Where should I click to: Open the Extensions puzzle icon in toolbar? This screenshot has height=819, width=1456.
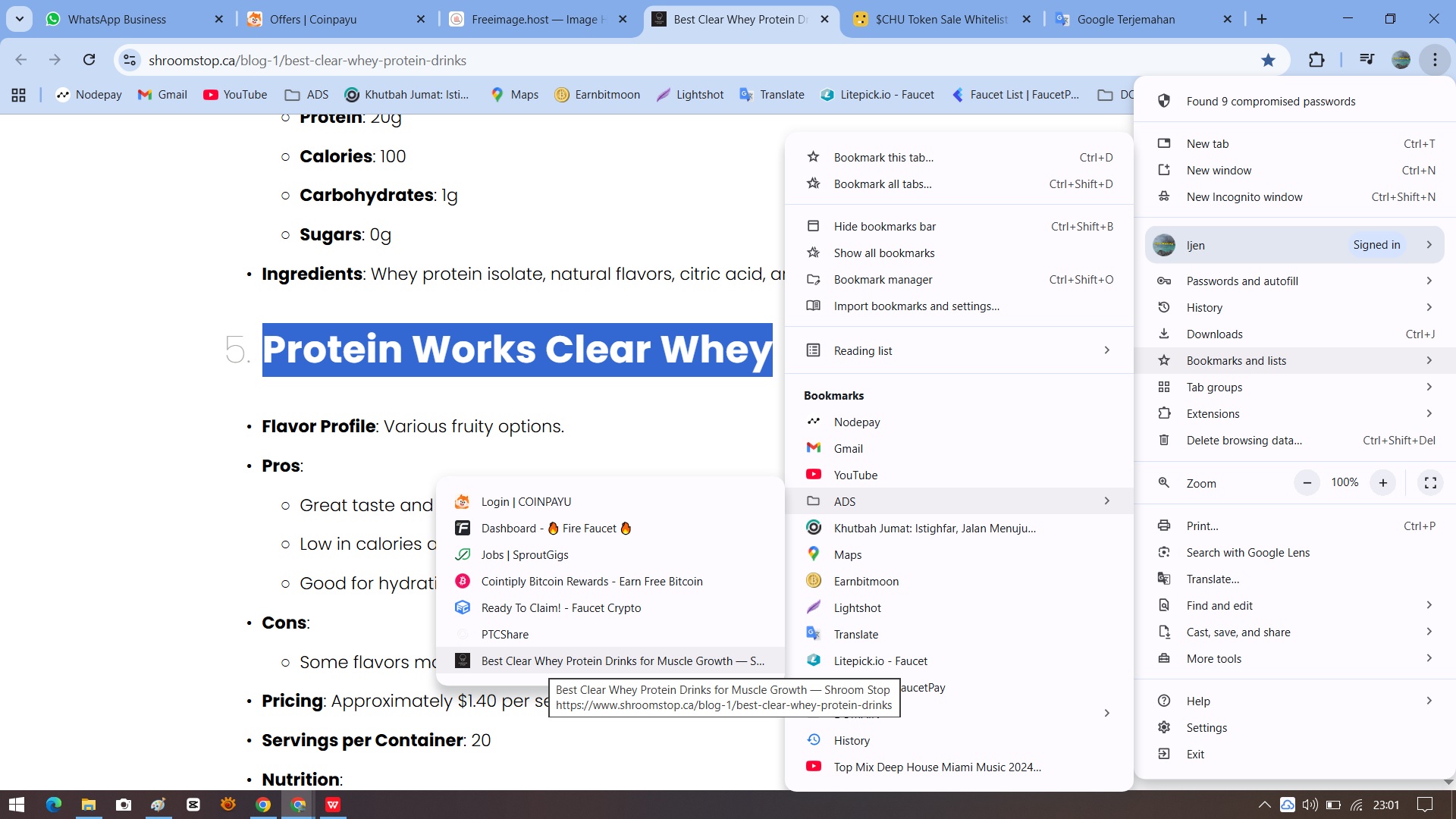click(1316, 60)
